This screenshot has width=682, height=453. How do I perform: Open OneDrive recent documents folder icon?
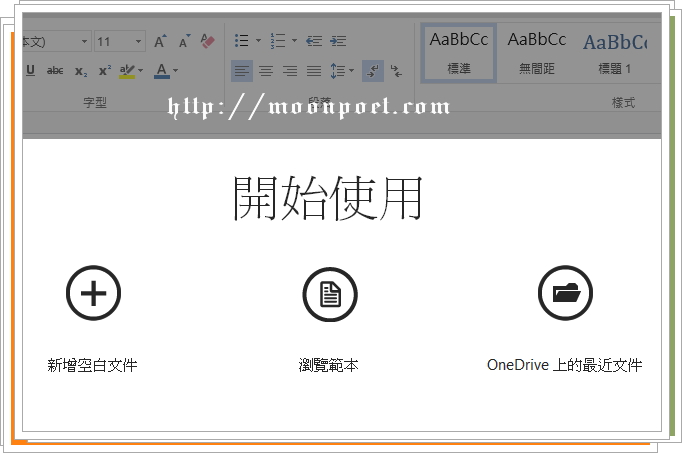click(x=565, y=293)
